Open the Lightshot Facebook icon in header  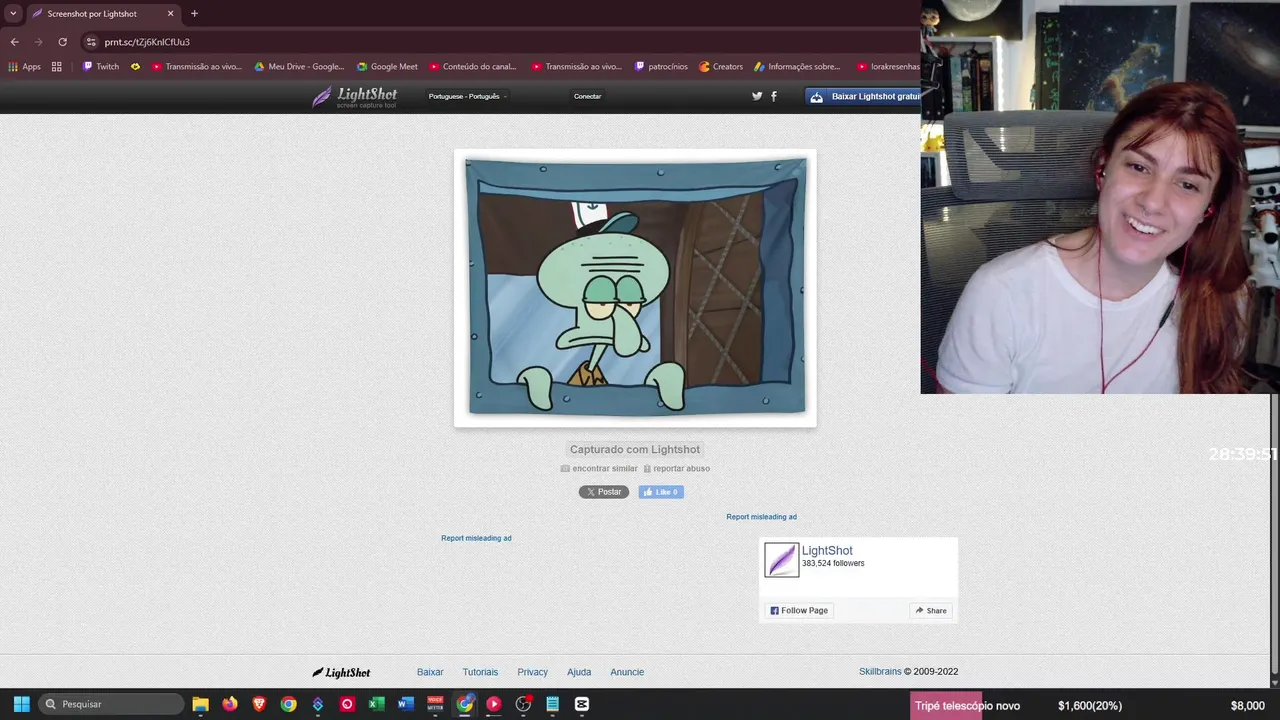(774, 96)
